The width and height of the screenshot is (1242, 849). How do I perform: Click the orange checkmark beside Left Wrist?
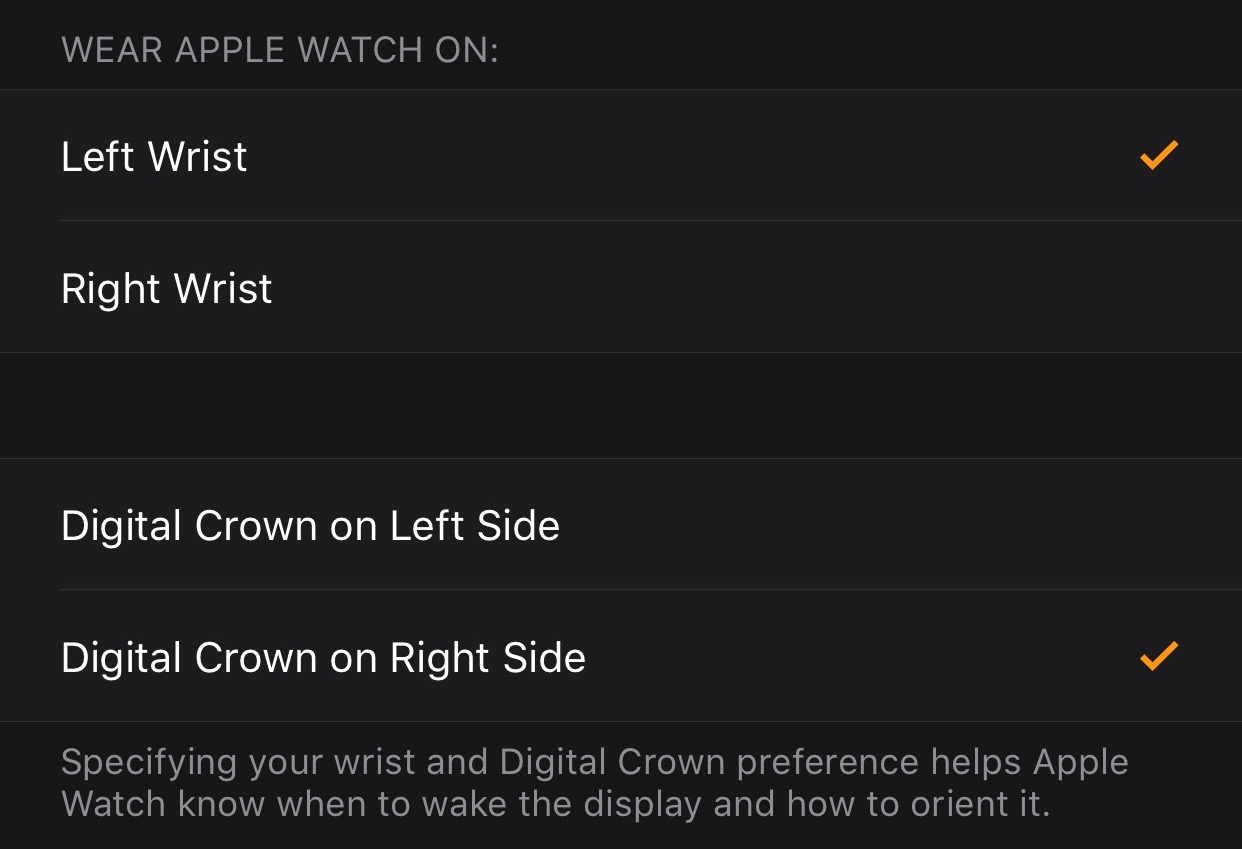coord(1159,156)
